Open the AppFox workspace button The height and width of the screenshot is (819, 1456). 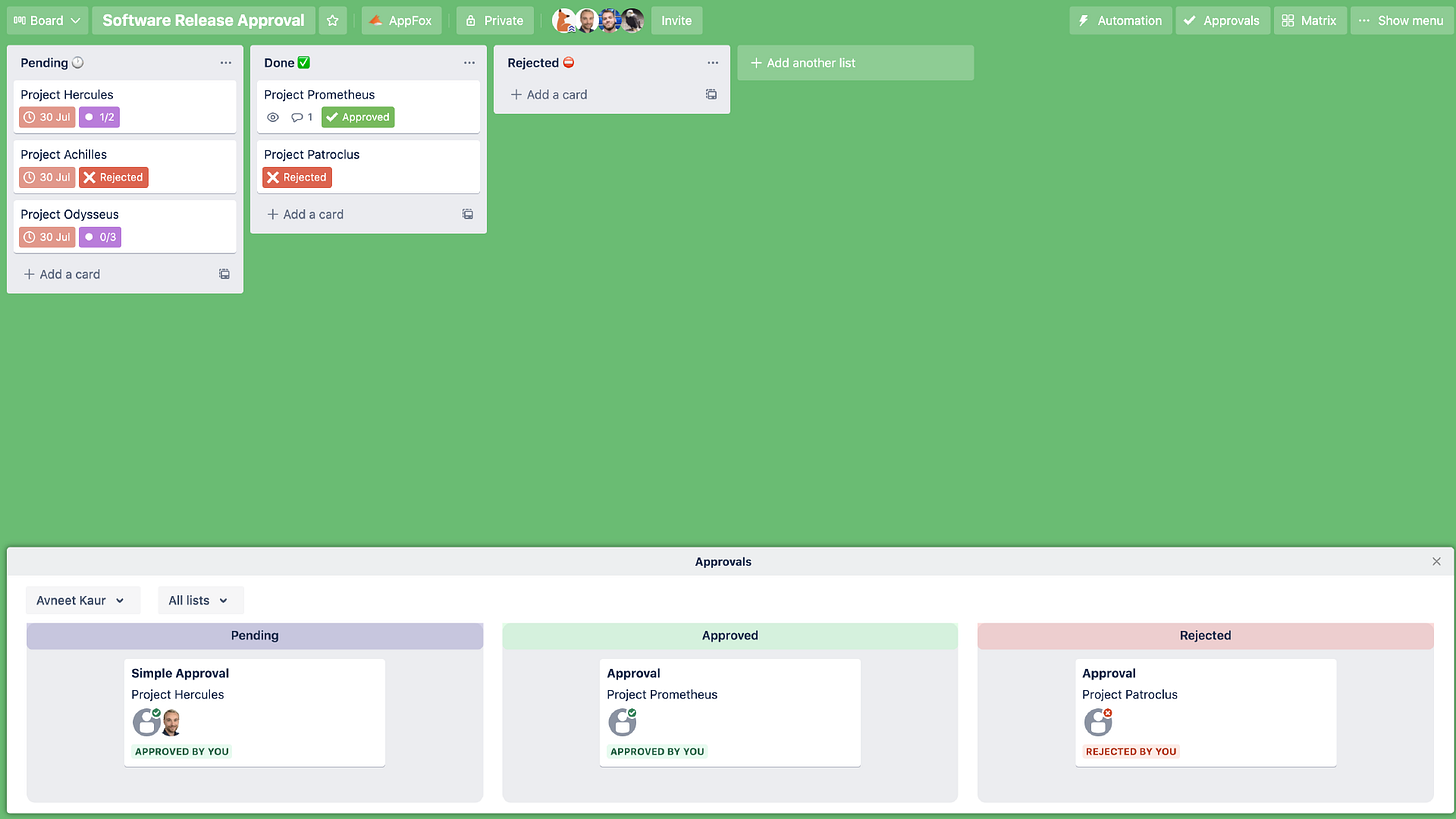point(401,20)
